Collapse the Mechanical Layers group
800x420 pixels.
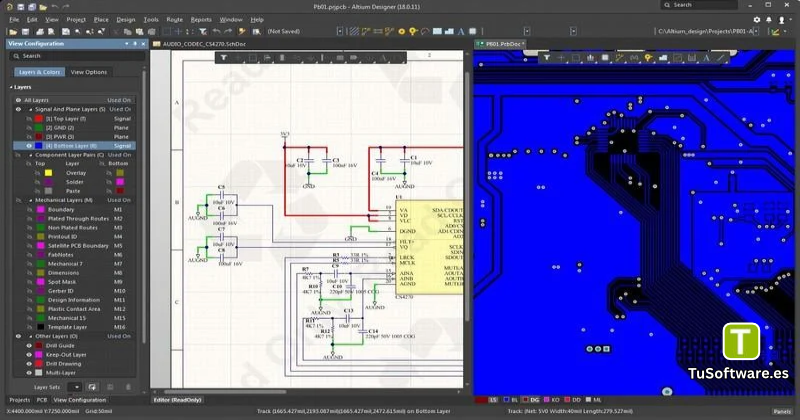(x=31, y=200)
